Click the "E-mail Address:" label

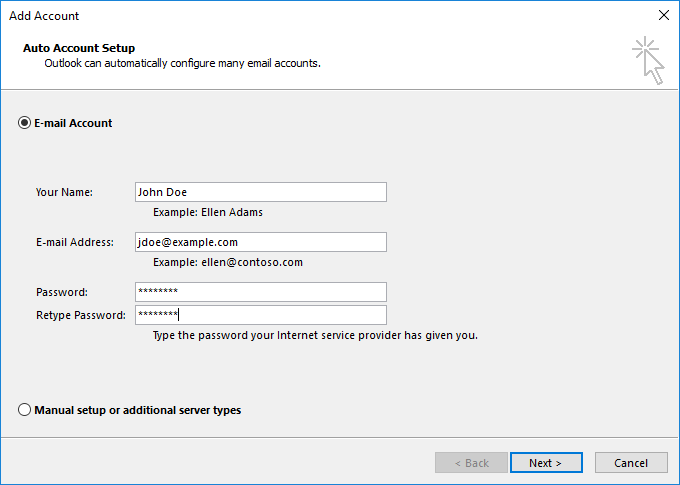tap(75, 242)
